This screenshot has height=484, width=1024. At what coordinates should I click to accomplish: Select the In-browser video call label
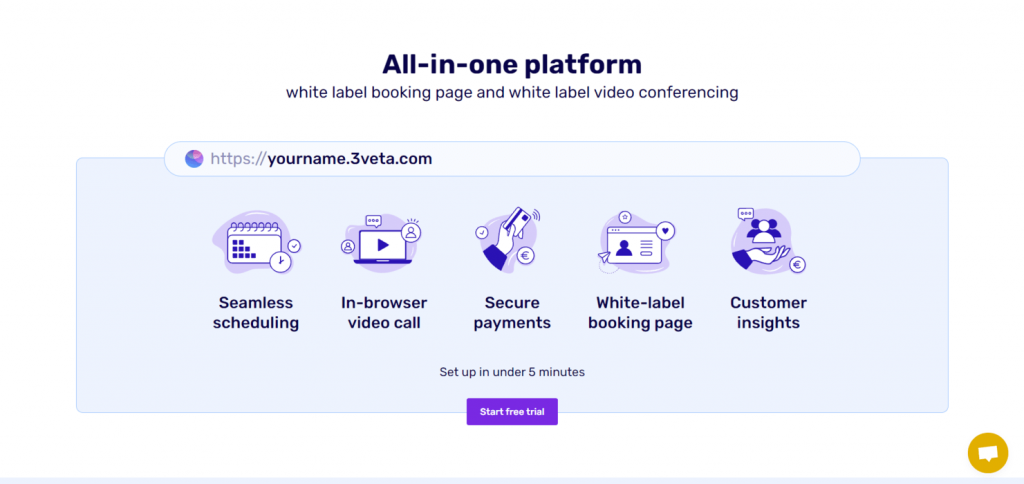[384, 313]
